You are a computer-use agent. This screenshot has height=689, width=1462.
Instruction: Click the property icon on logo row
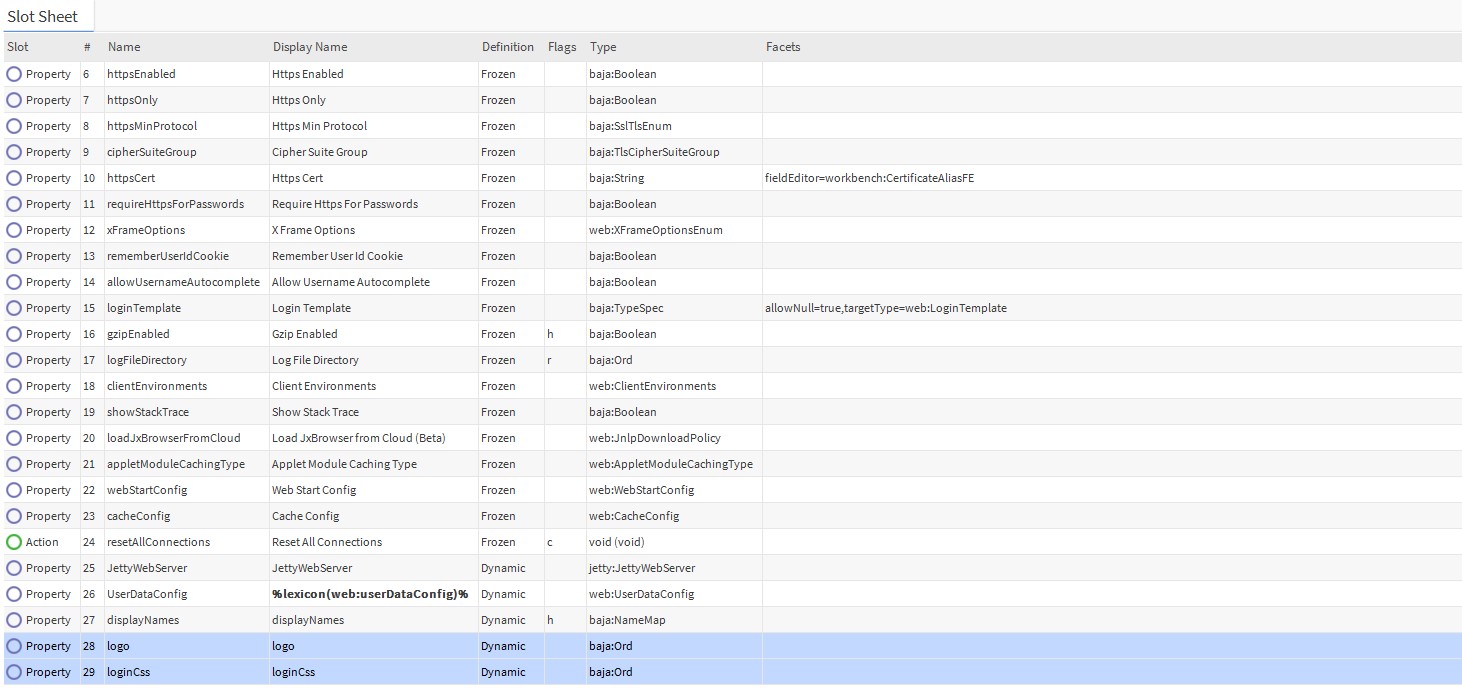click(14, 646)
